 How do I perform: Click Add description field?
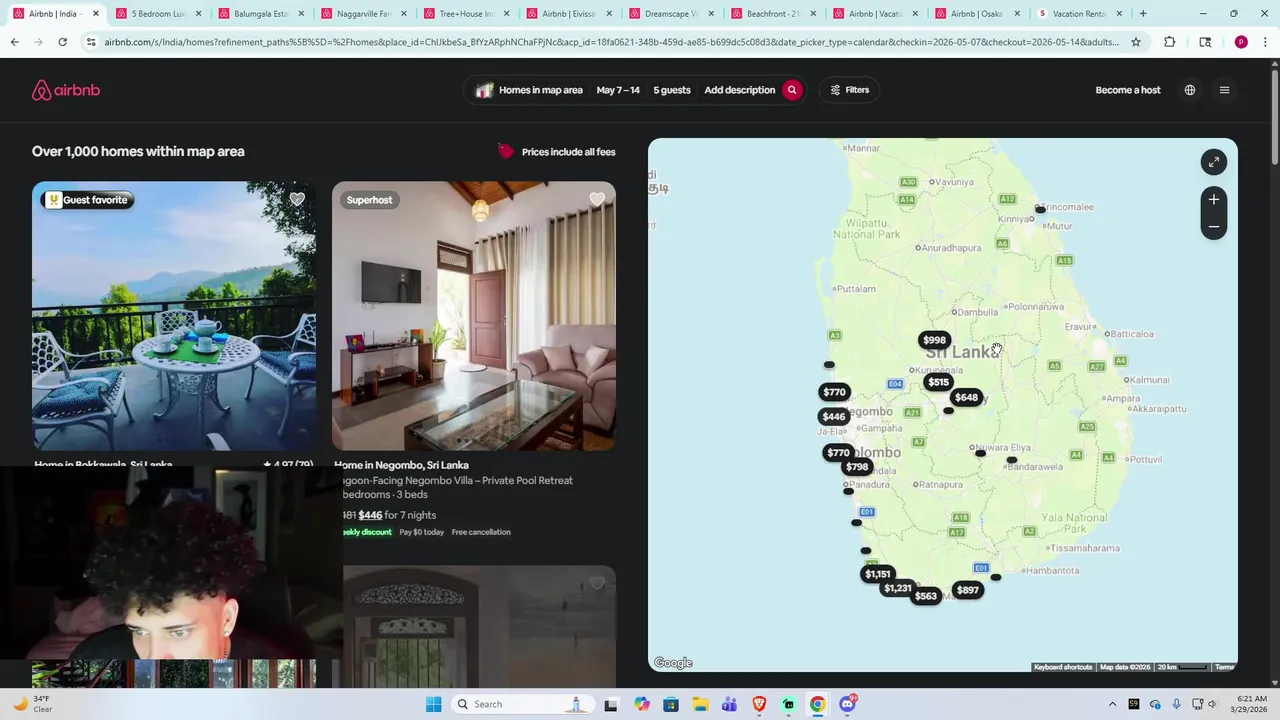click(x=740, y=90)
